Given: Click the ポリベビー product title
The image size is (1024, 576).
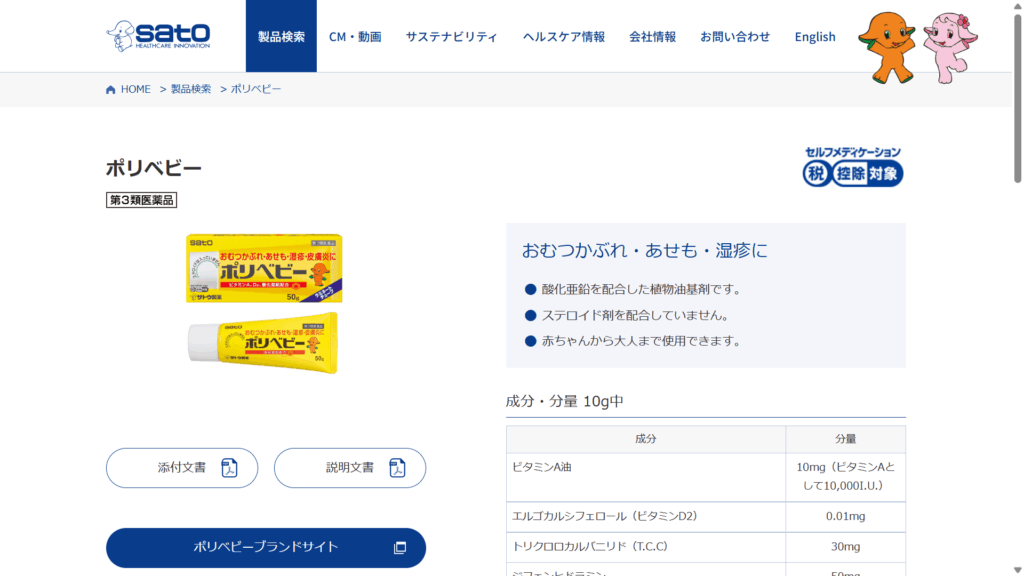Looking at the screenshot, I should click(154, 168).
